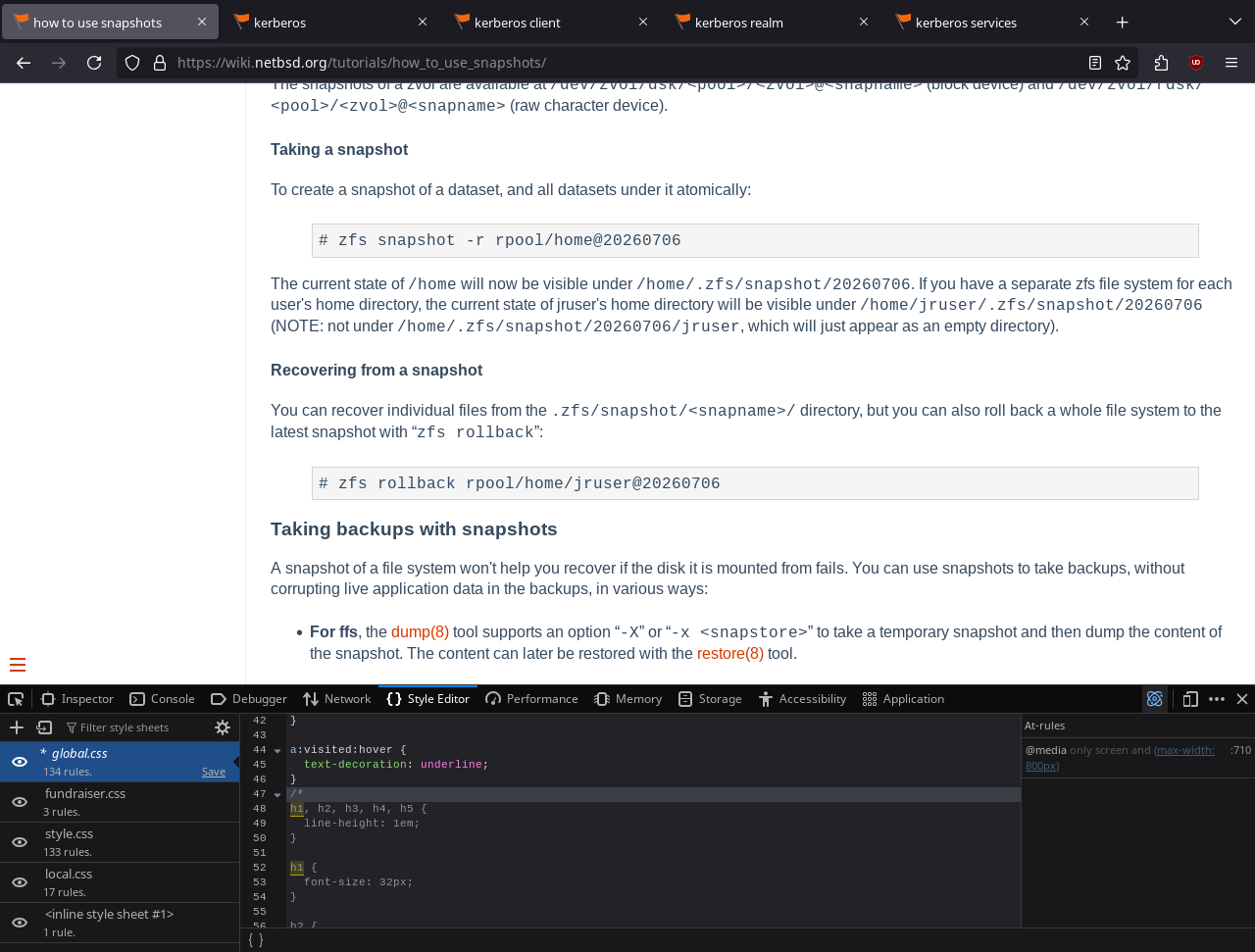Follow the restore(8) man page link
The image size is (1255, 952).
pos(730,653)
